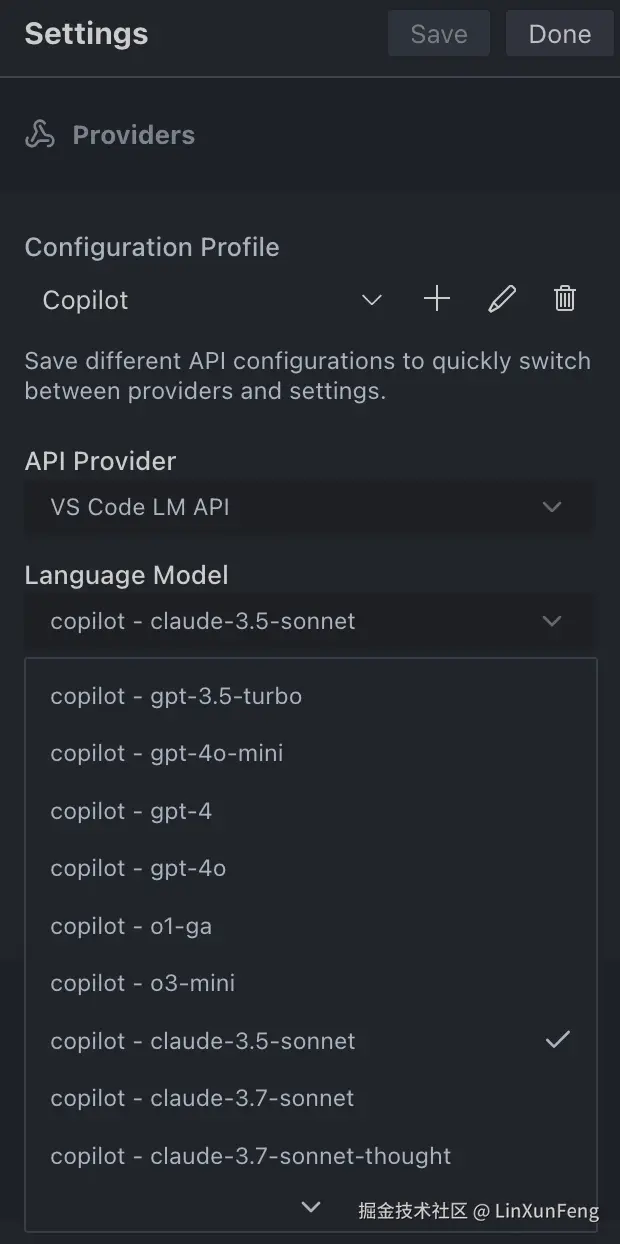Image resolution: width=620 pixels, height=1244 pixels.
Task: Click the Providers section heading
Action: [133, 135]
